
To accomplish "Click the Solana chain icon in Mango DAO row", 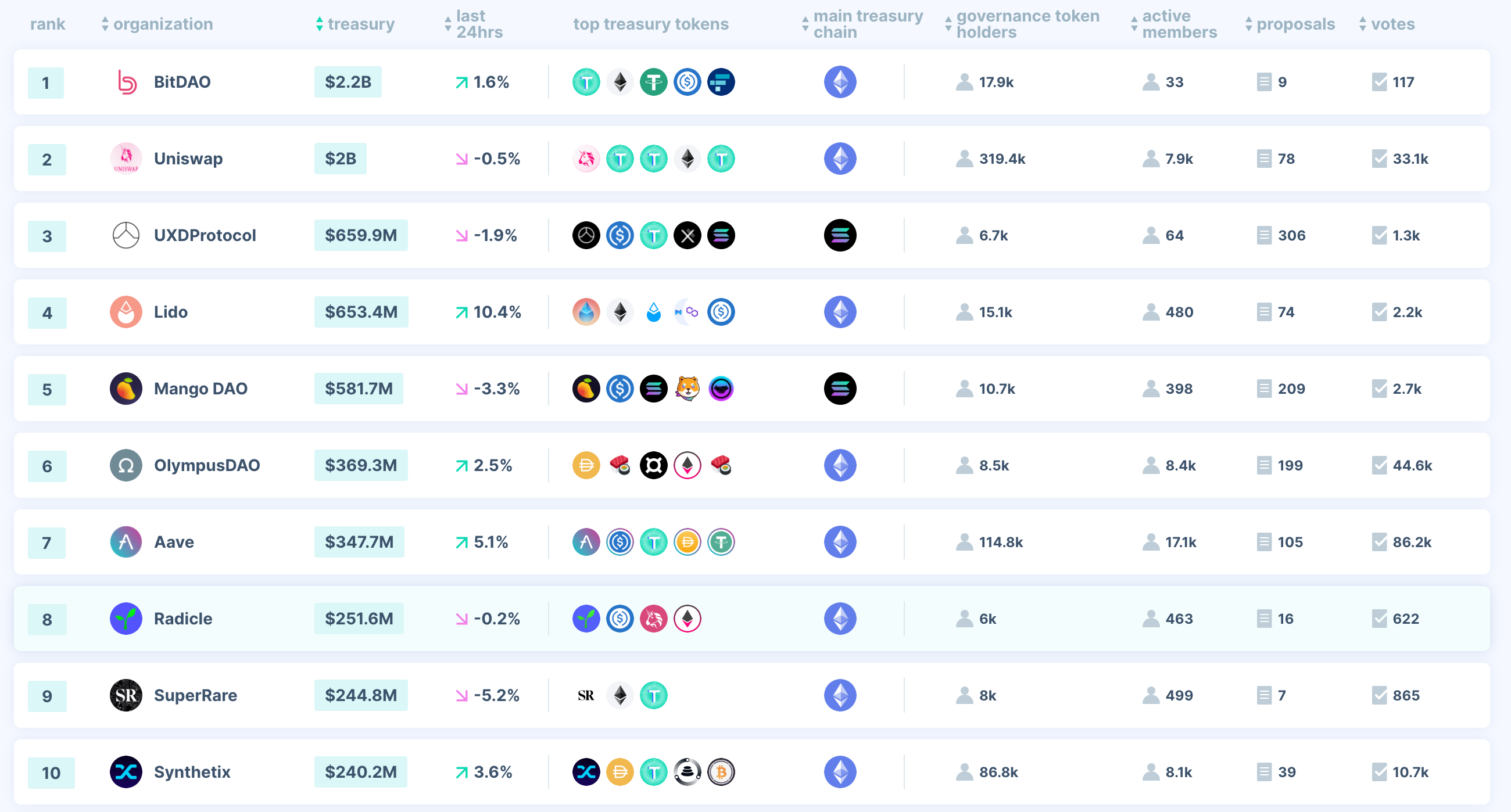I will coord(840,389).
